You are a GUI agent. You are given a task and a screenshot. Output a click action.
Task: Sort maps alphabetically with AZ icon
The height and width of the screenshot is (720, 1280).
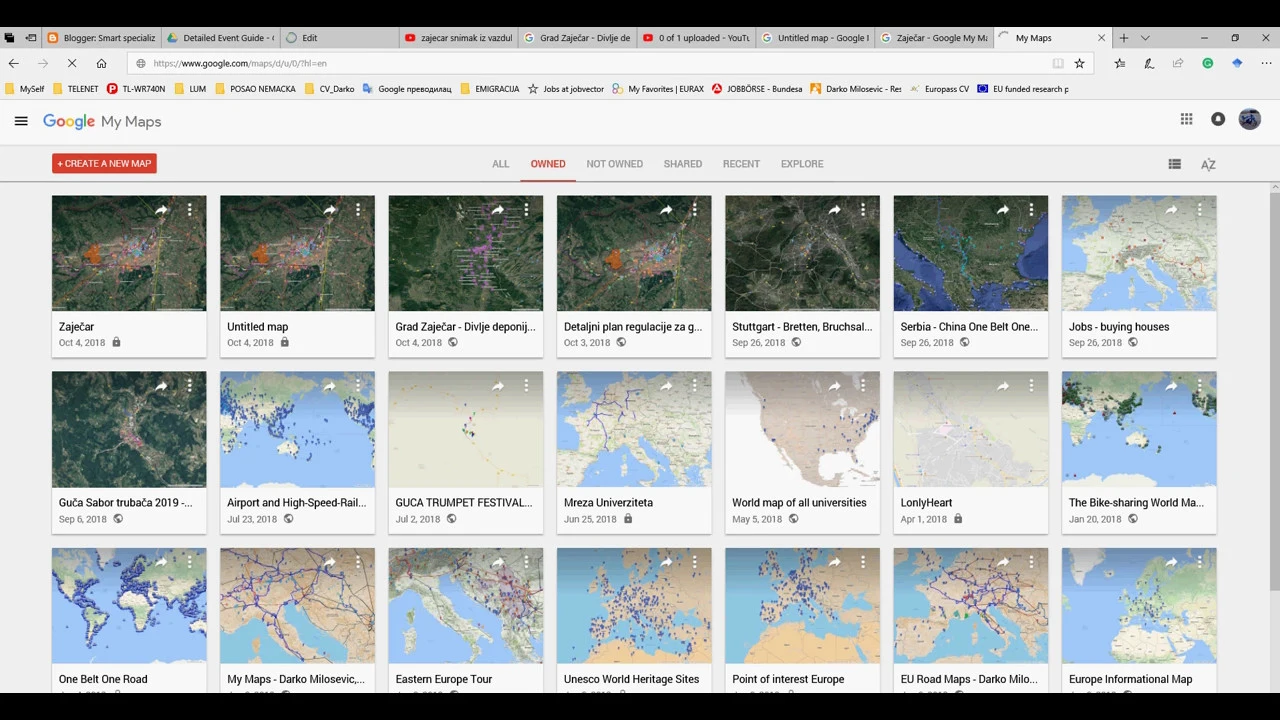click(1208, 164)
